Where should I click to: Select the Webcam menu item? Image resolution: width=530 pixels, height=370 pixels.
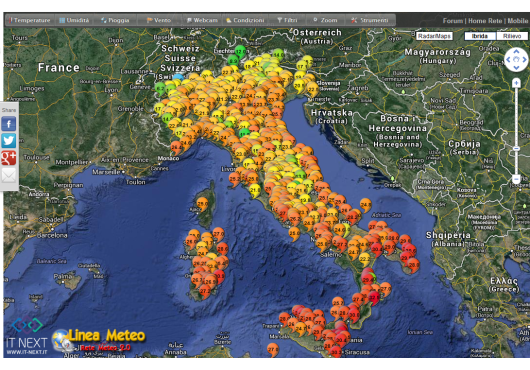point(202,20)
